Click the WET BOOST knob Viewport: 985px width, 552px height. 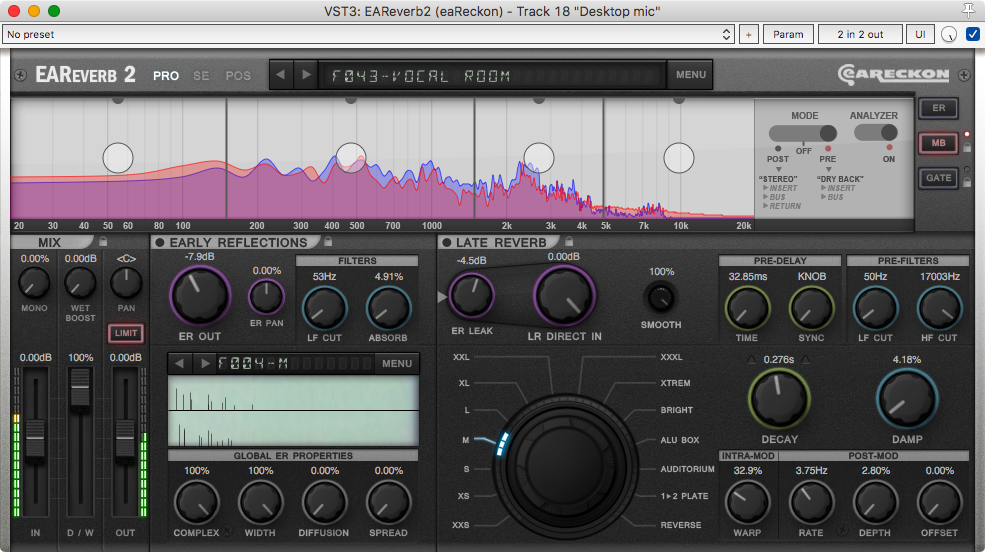tap(80, 283)
